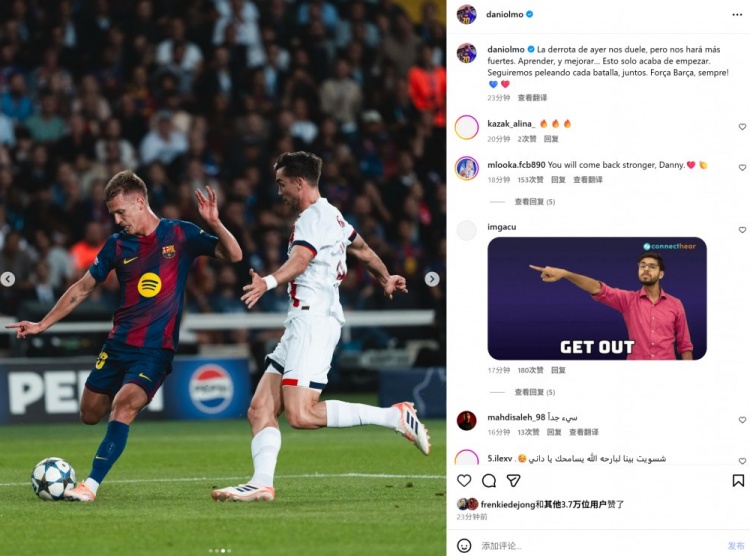Share the post via paper plane icon
Viewport: 750px width, 556px height.
point(514,480)
